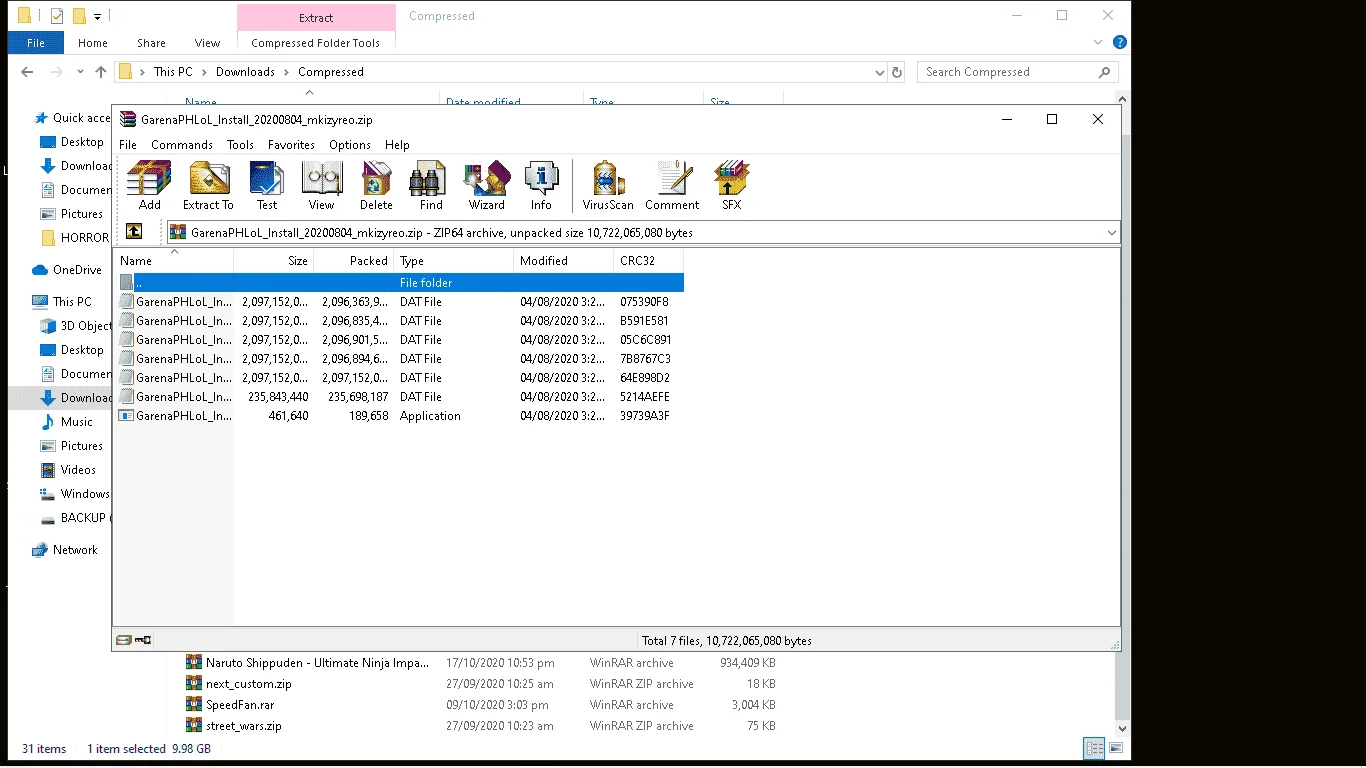Image resolution: width=1366 pixels, height=768 pixels.
Task: Switch Explorer to details view icon
Action: click(1094, 748)
